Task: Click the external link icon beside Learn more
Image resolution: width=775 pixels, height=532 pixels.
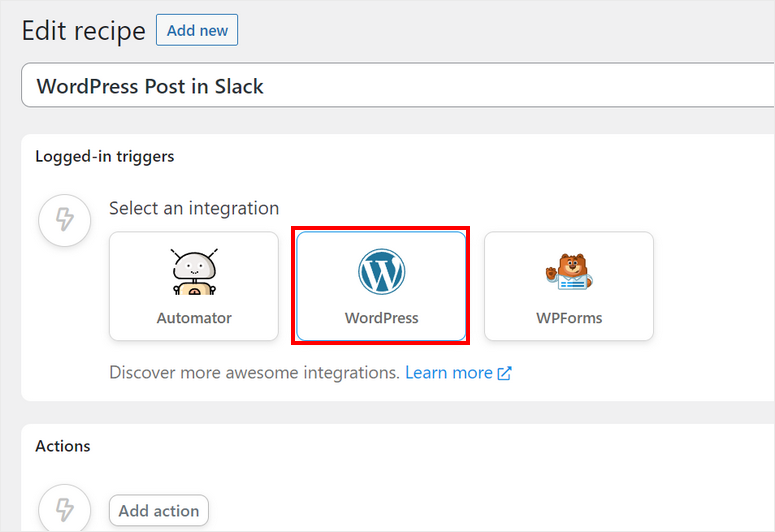Action: (x=505, y=373)
